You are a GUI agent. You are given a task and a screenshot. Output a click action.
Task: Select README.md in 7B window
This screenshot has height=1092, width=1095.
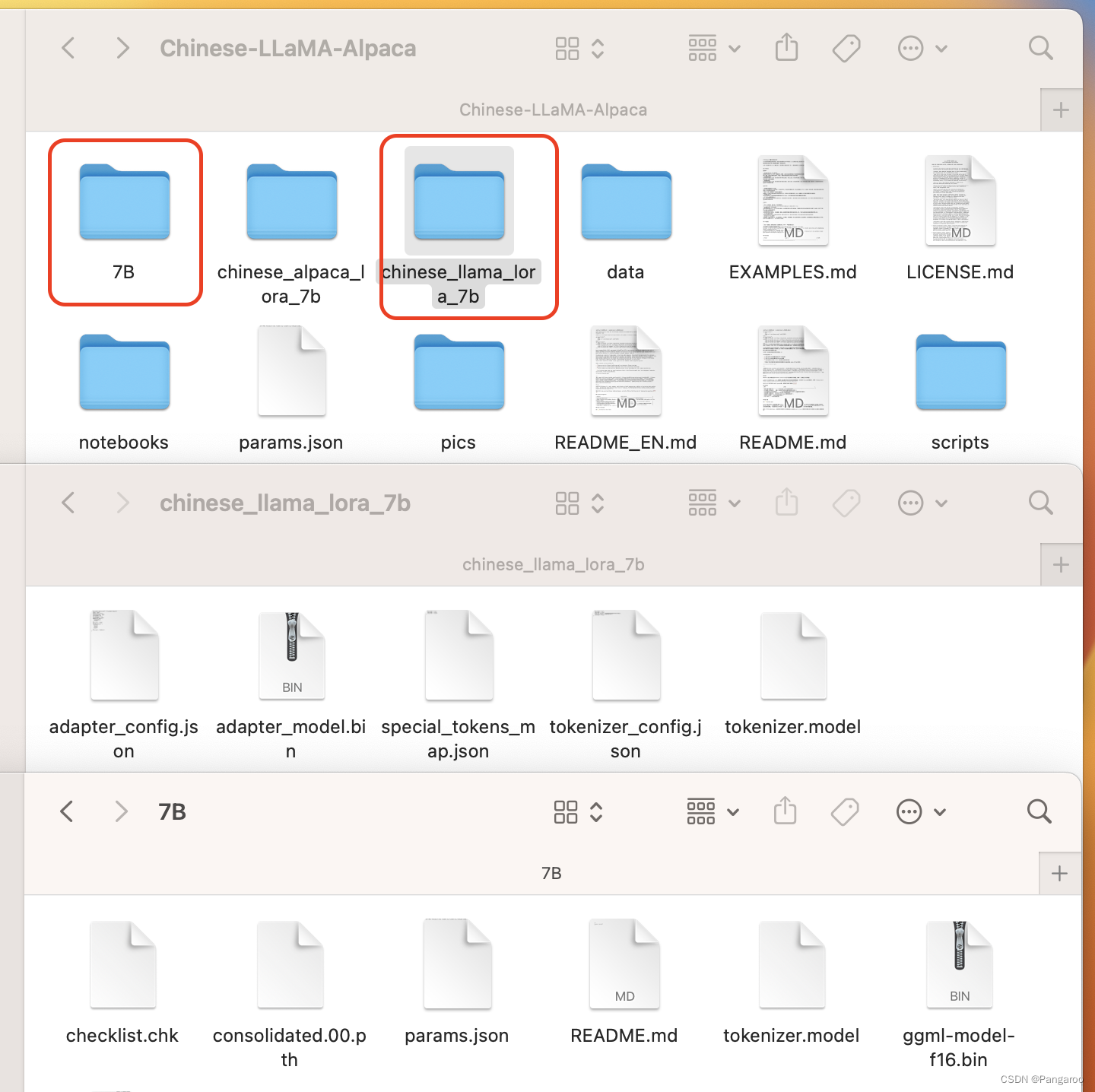tap(625, 964)
